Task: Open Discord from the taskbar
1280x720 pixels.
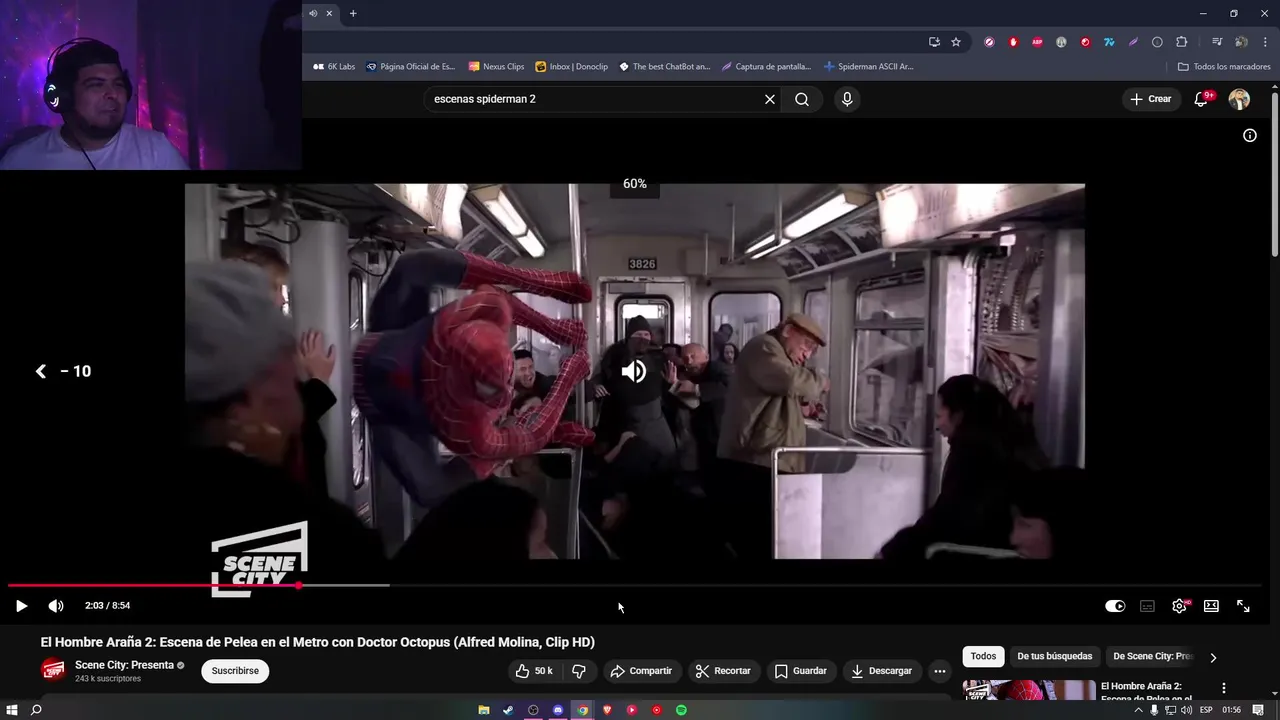Action: 558,710
